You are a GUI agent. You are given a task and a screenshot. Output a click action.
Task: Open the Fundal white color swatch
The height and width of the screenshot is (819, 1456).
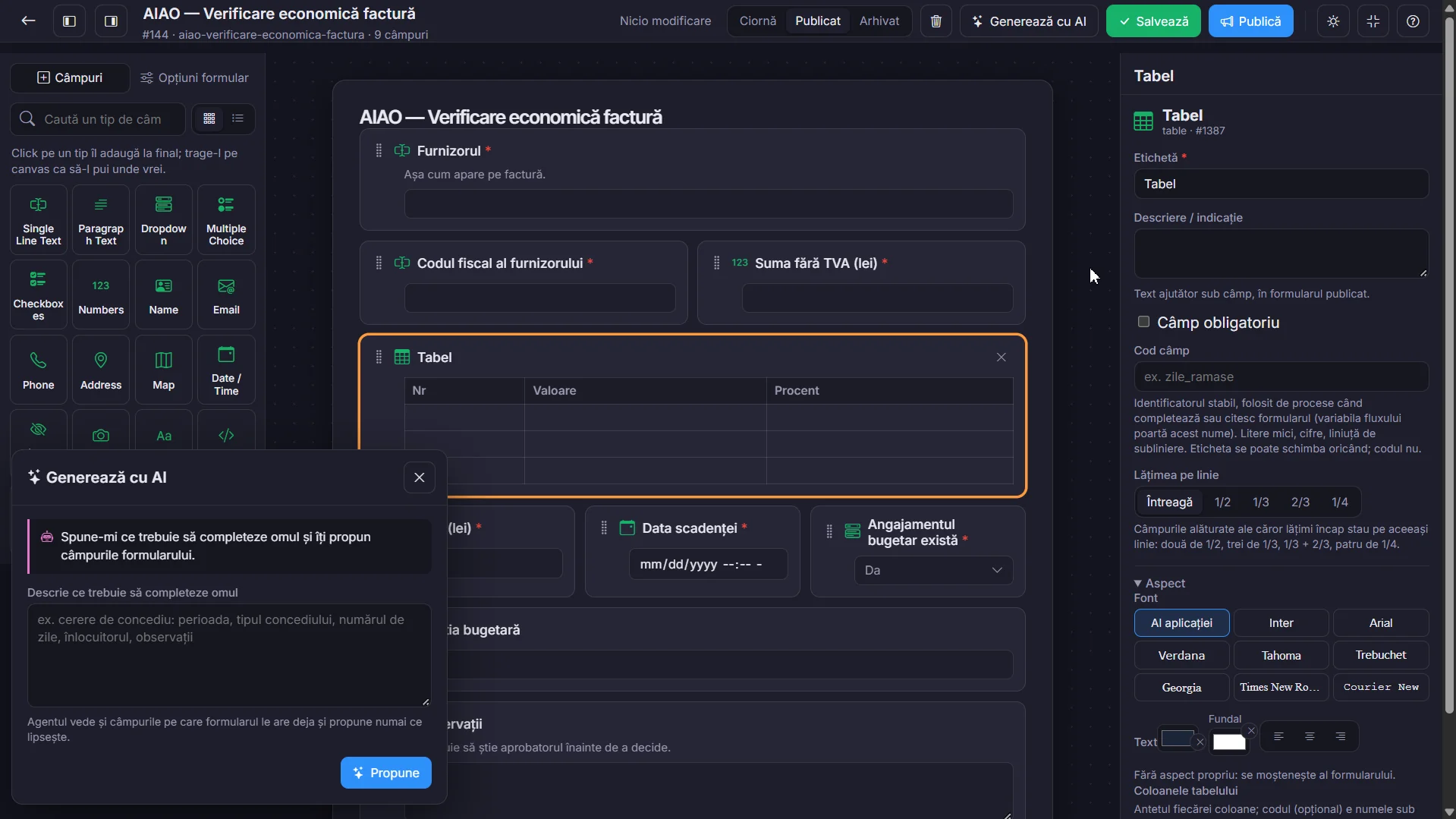(x=1228, y=742)
